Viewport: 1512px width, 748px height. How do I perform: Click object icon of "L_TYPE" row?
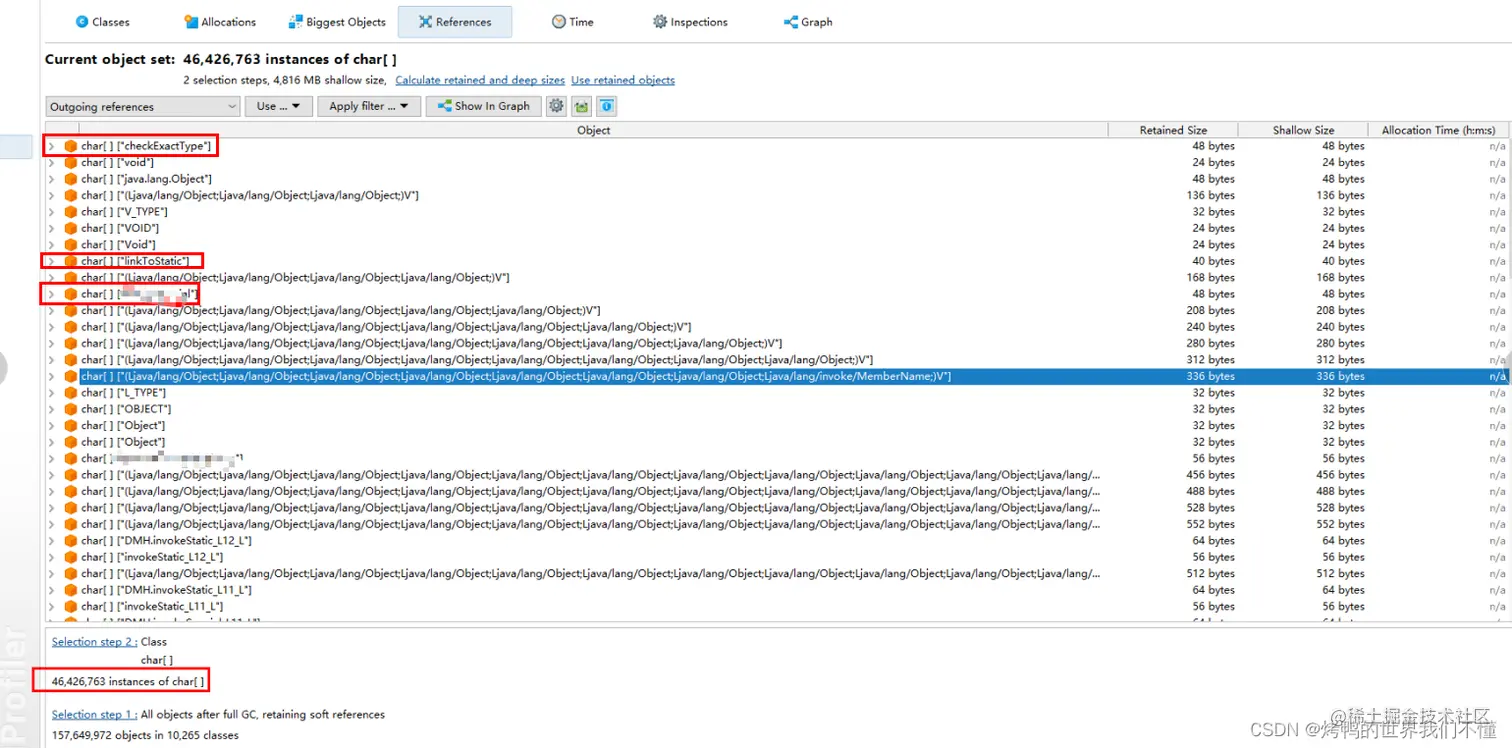tap(71, 393)
